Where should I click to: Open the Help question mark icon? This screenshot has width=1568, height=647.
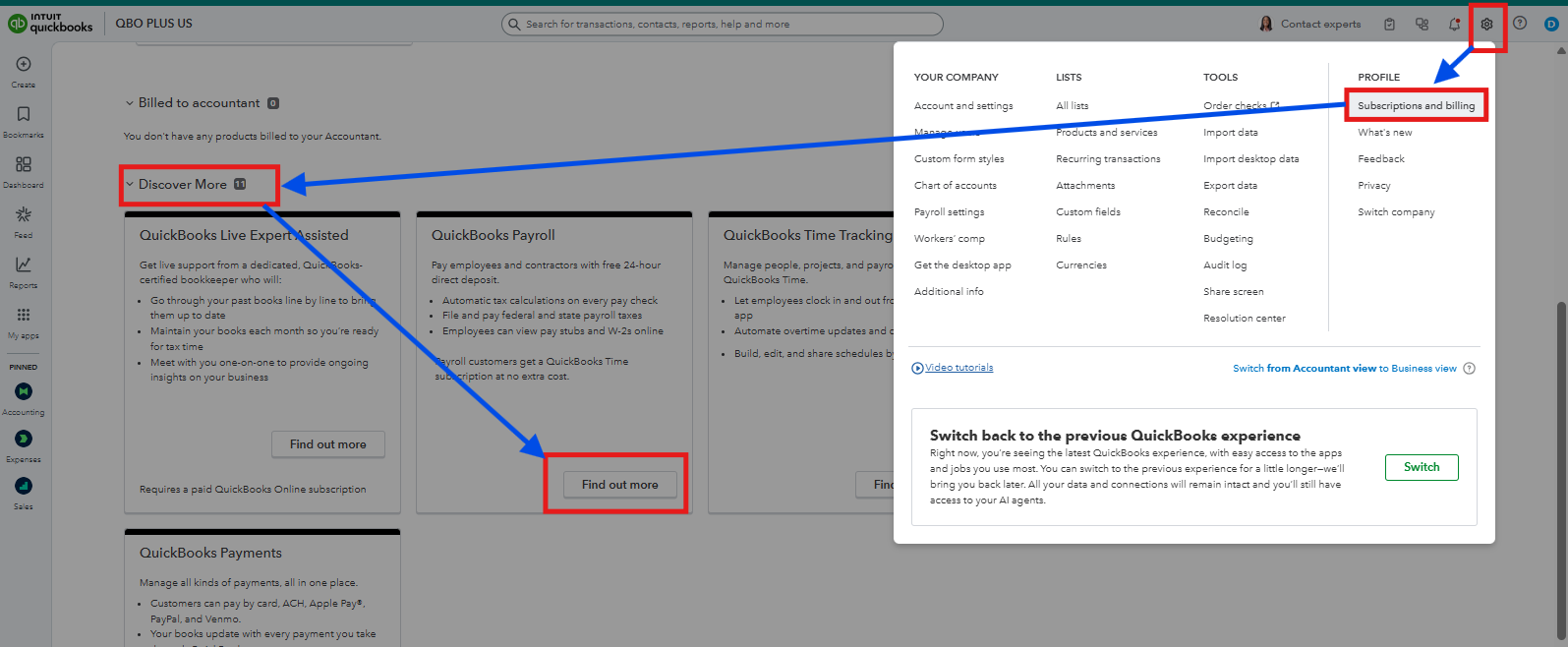[x=1520, y=24]
